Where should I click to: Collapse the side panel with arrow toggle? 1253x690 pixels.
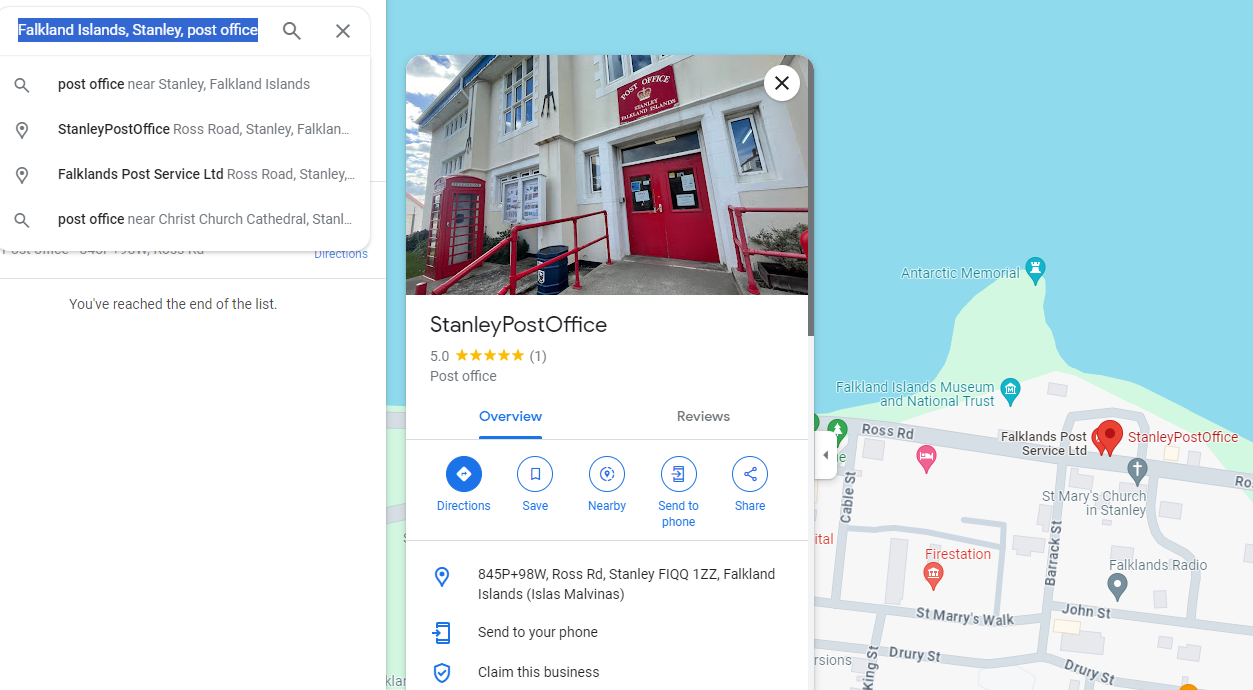click(825, 455)
